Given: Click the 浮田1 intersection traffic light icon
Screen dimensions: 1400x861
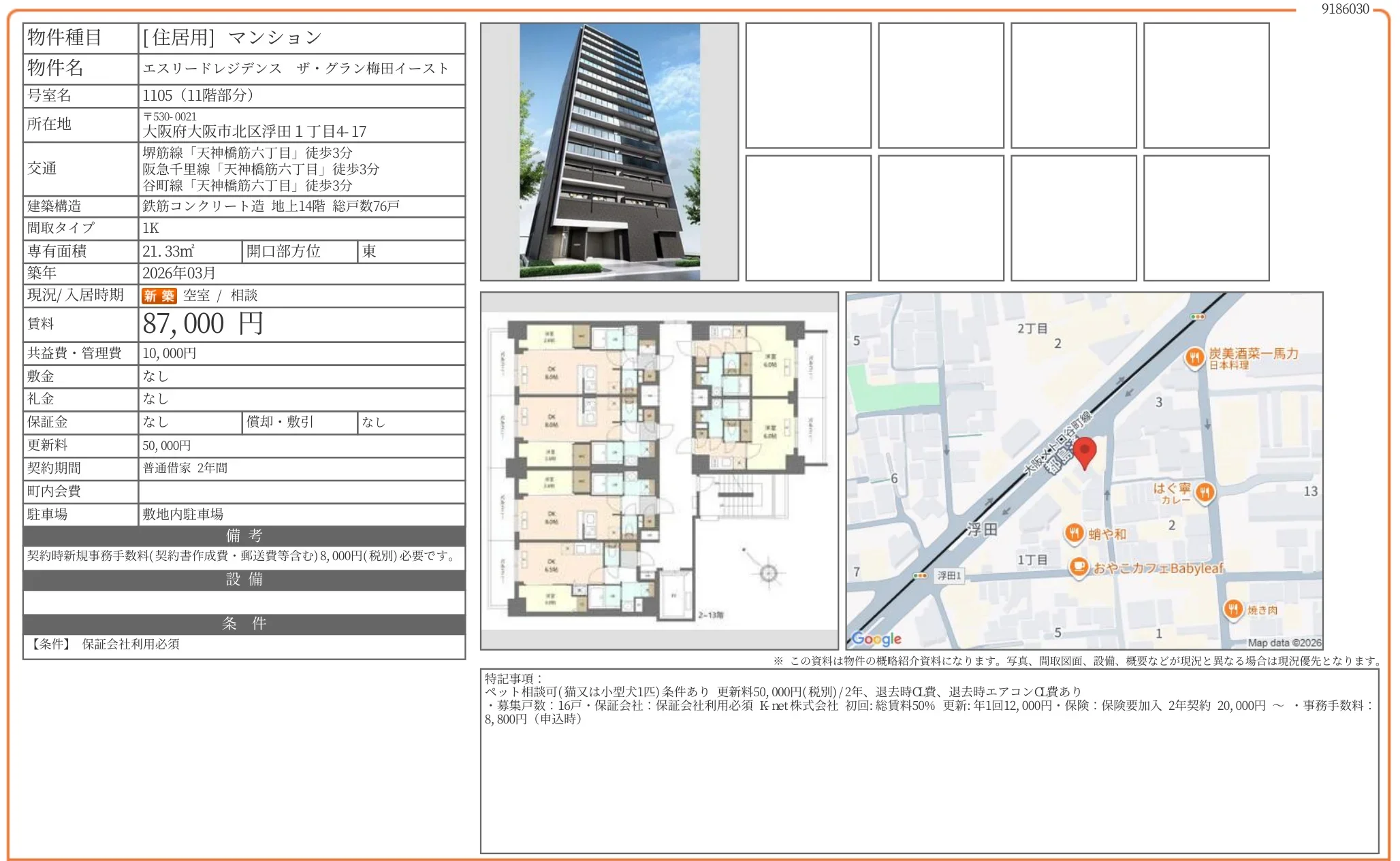Looking at the screenshot, I should coord(920,576).
